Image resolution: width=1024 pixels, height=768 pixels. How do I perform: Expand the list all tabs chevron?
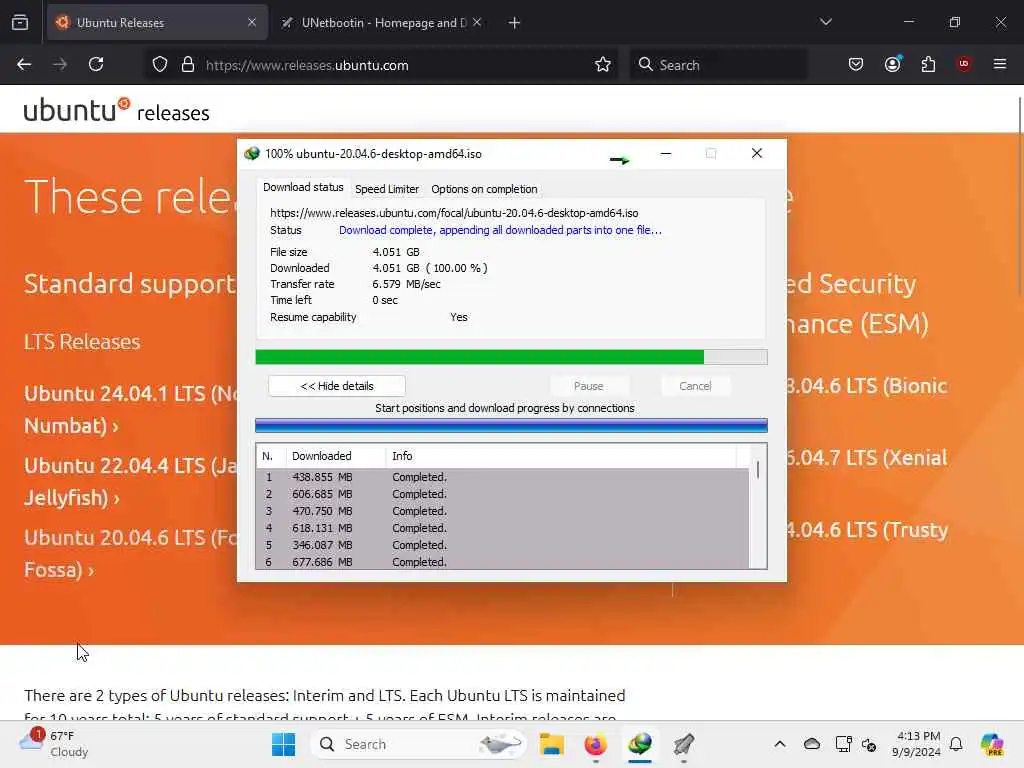pos(825,22)
